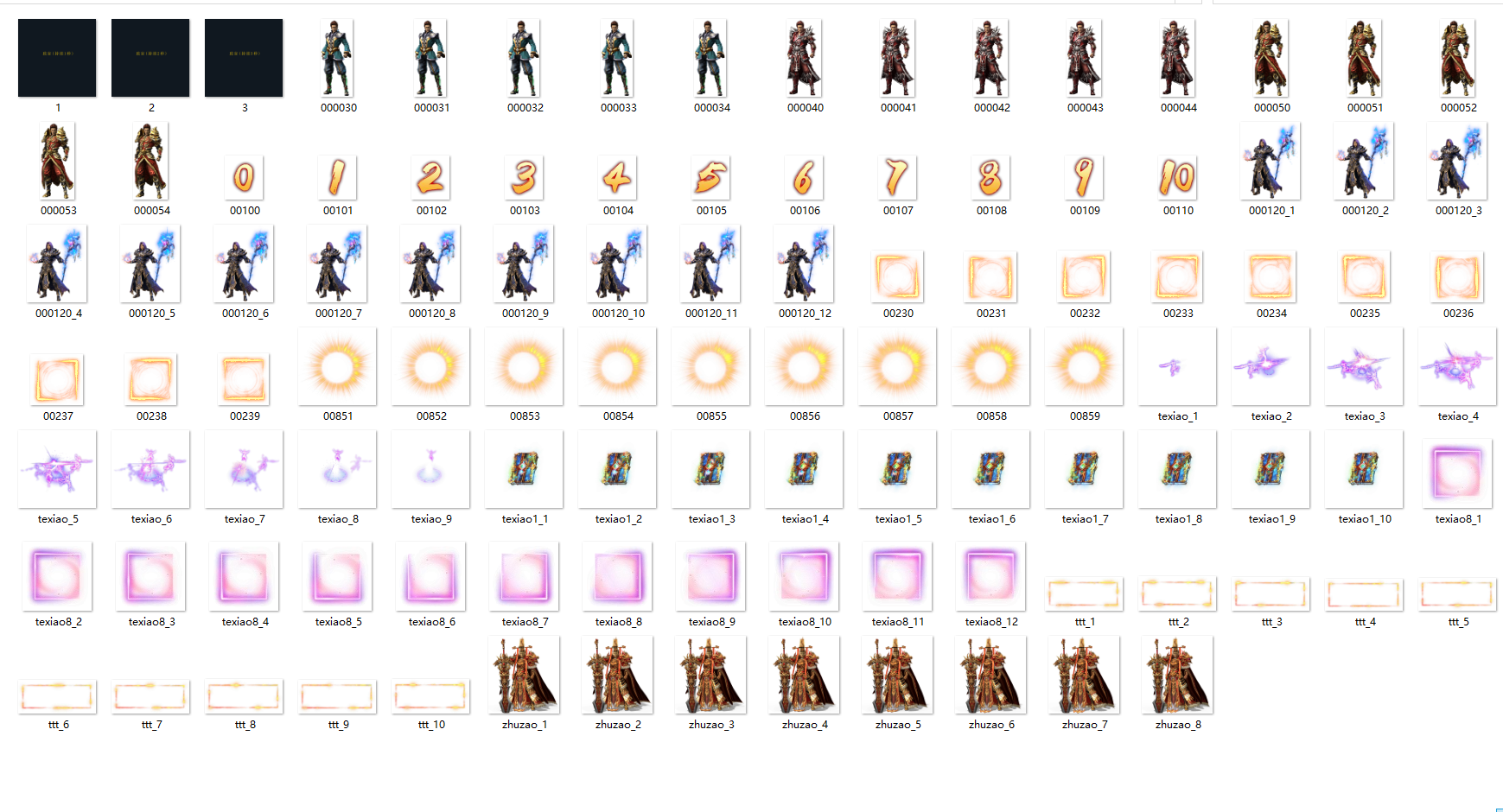Click pink frame effect texiao8_1

[1457, 473]
